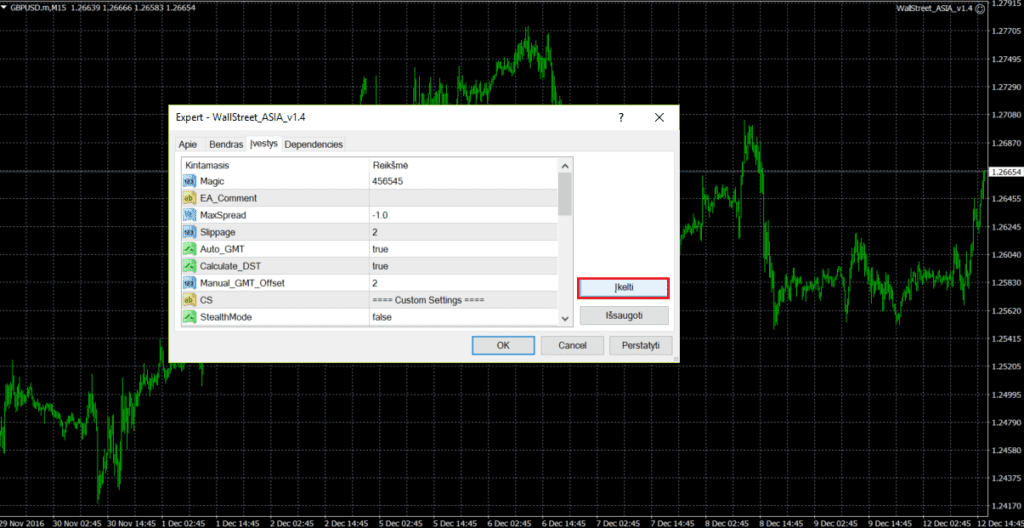
Task: Click the Magic variable type icon
Action: tap(189, 181)
